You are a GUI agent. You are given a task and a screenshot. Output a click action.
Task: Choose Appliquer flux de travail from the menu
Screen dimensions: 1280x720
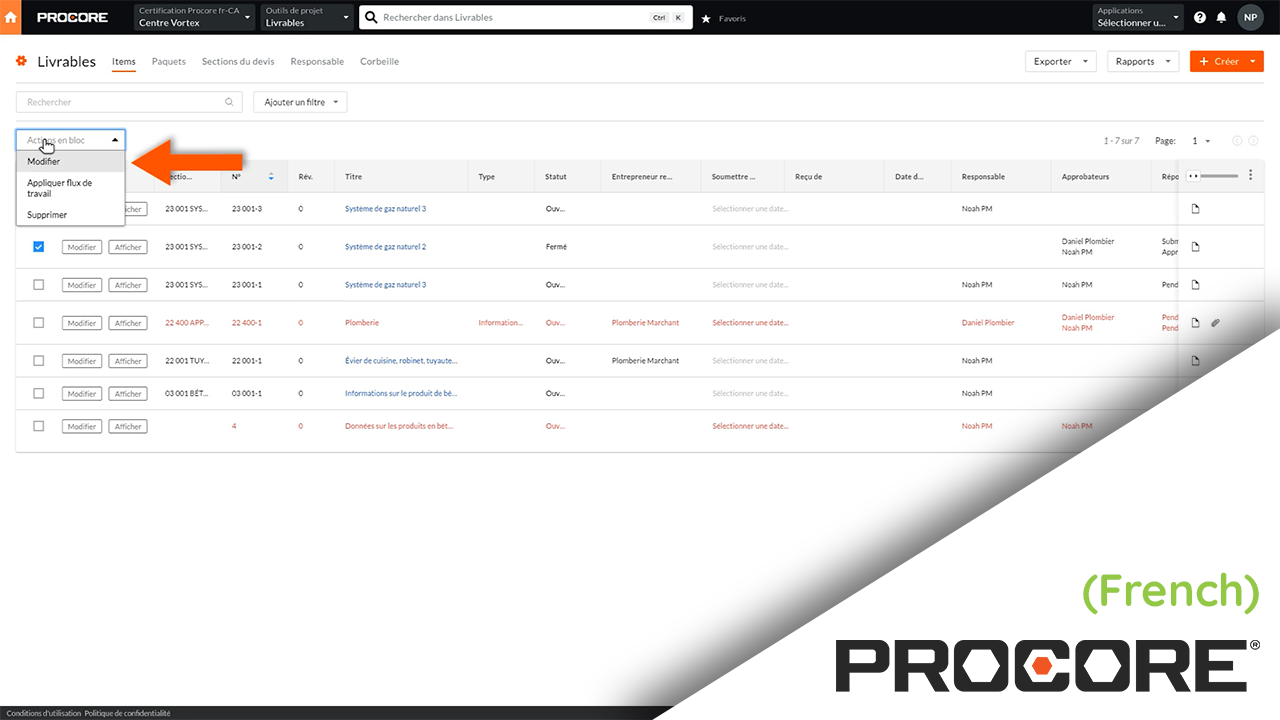70,188
